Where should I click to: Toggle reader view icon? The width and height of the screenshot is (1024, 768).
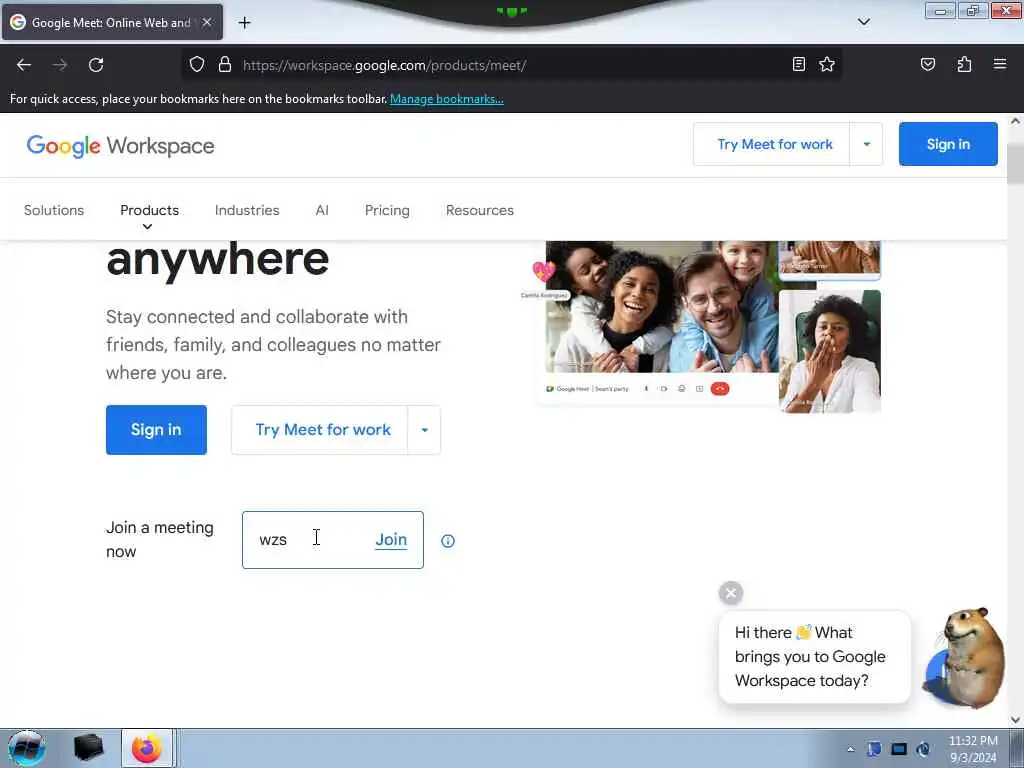coord(798,64)
